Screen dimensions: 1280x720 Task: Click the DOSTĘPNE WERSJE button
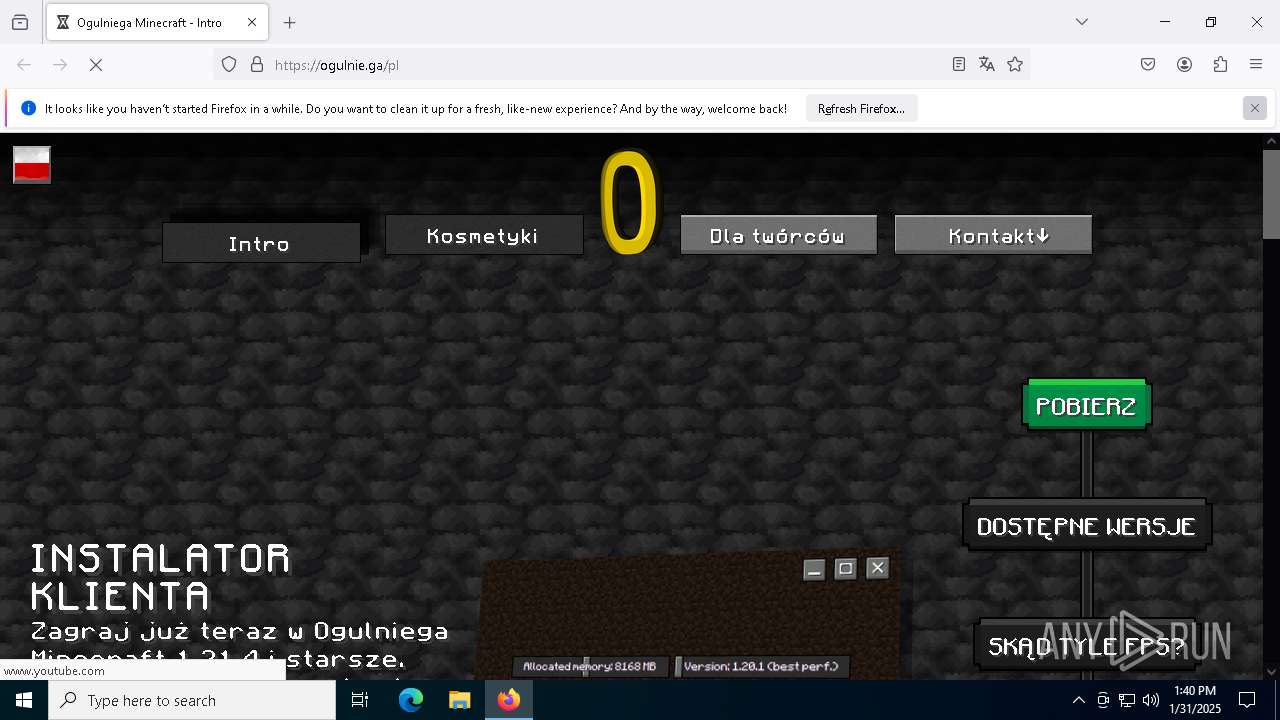click(1087, 526)
